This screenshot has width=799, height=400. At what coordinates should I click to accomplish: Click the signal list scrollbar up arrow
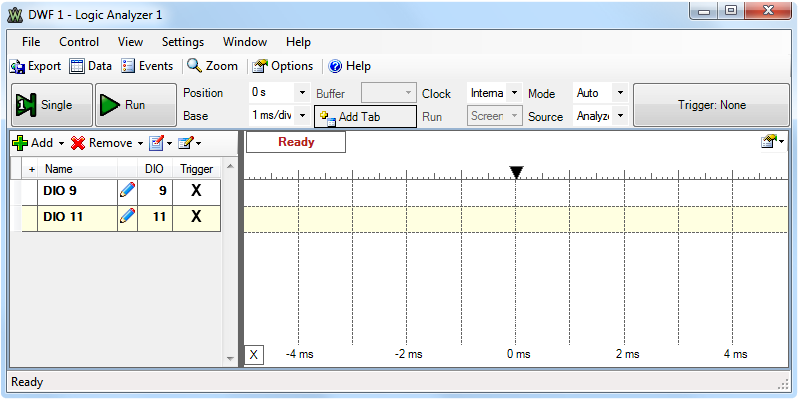pyautogui.click(x=230, y=166)
